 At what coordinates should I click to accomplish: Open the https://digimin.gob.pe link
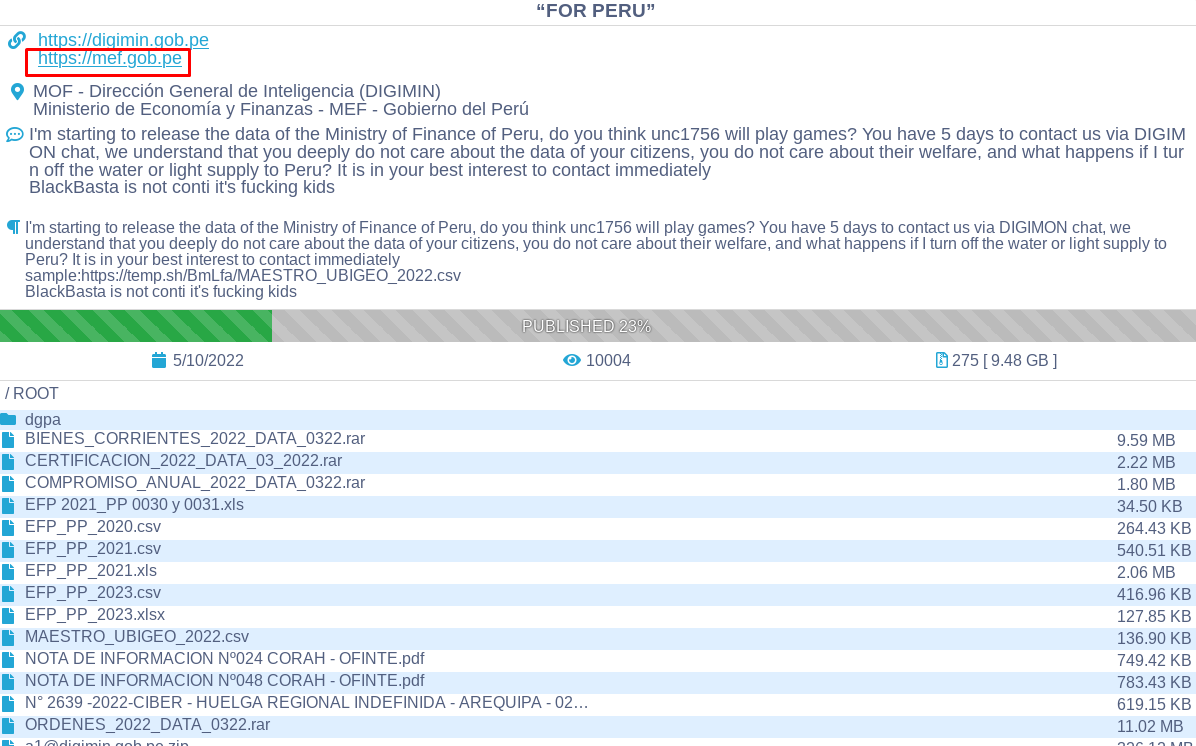click(123, 40)
